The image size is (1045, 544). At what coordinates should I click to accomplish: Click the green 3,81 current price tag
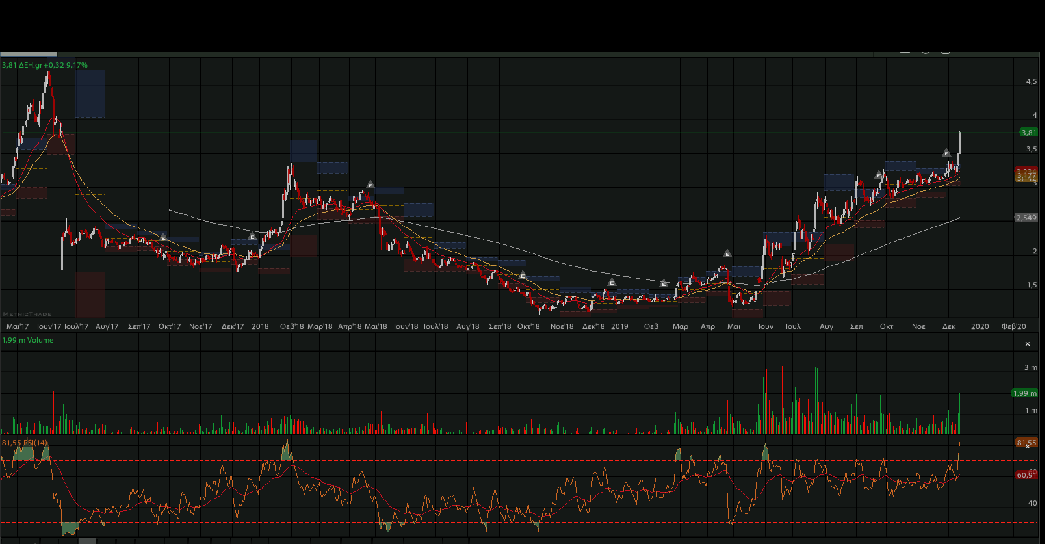(x=1027, y=132)
